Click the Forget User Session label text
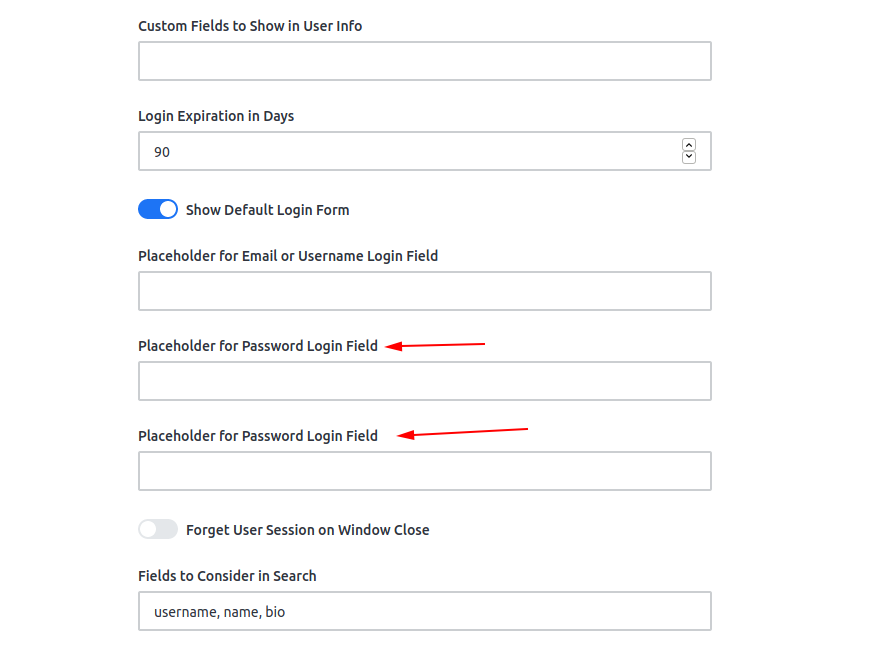 pyautogui.click(x=306, y=529)
